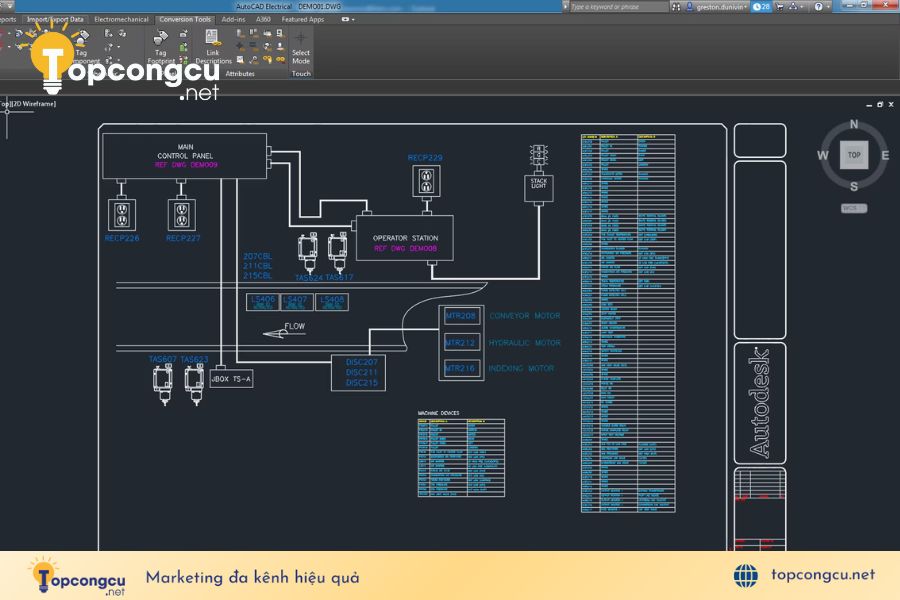Open dropdown arrow beside the help icon

coord(828,7)
